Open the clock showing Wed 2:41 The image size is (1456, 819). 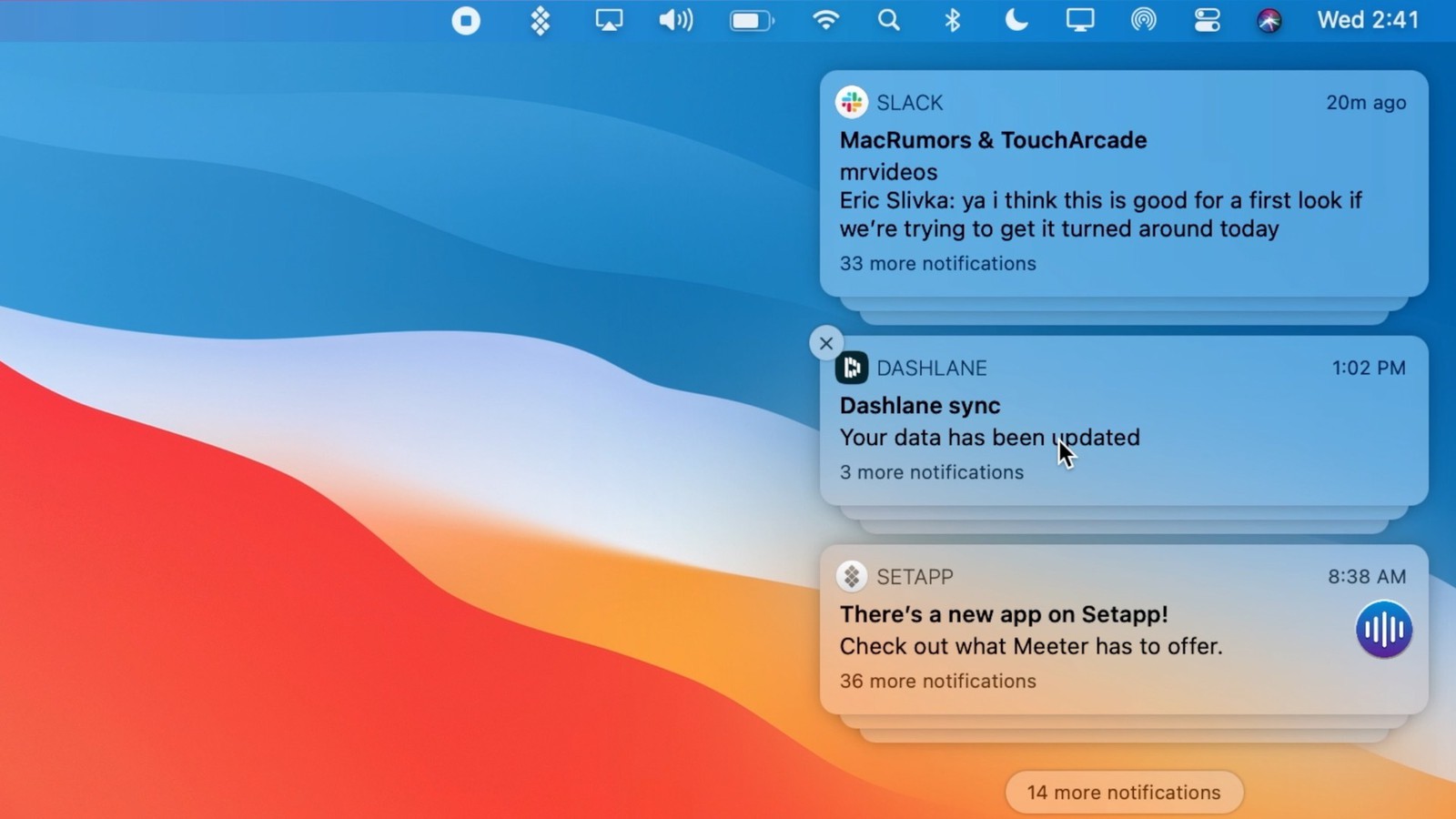click(1369, 20)
